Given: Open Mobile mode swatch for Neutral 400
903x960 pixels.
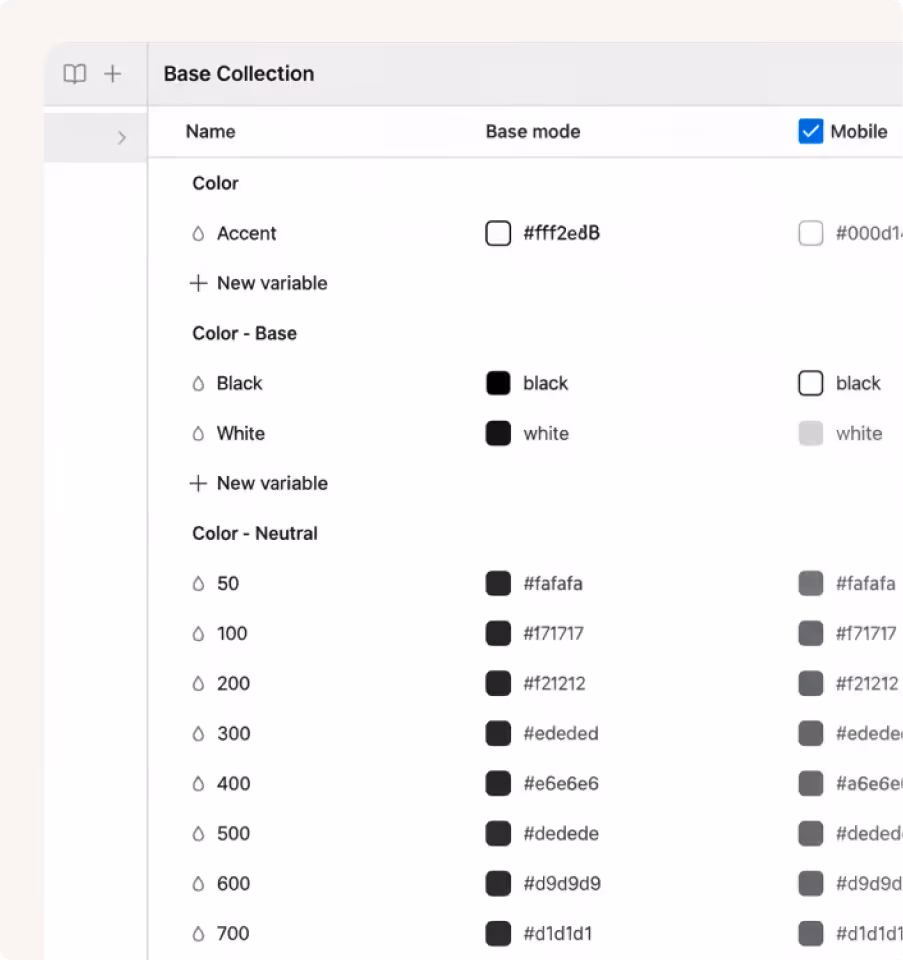Looking at the screenshot, I should (811, 784).
